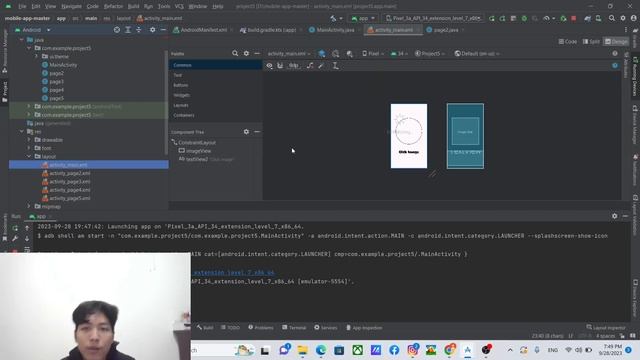
Task: Select the blueprint preview thumbnail
Action: [465, 136]
